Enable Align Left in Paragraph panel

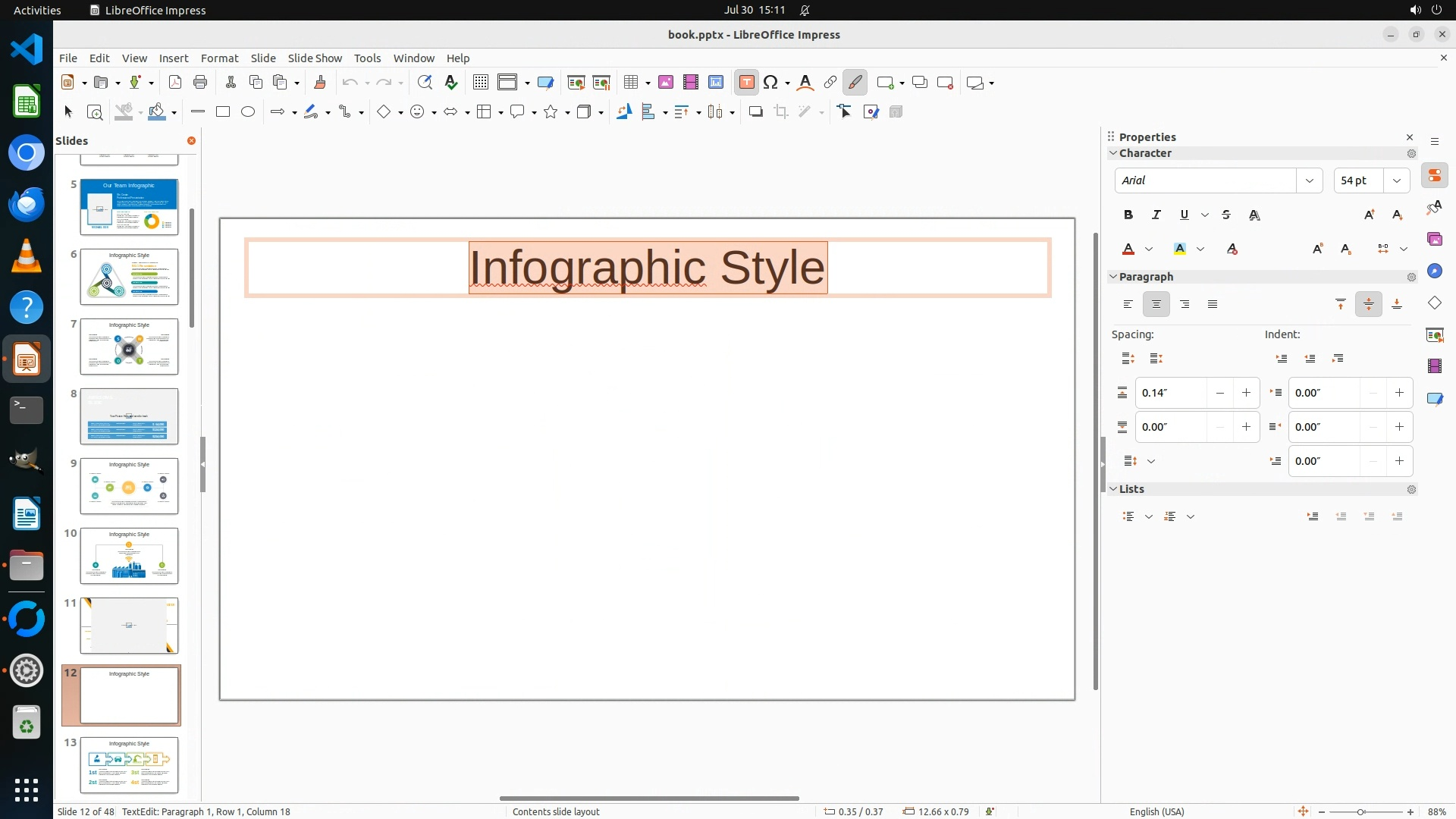(x=1128, y=305)
